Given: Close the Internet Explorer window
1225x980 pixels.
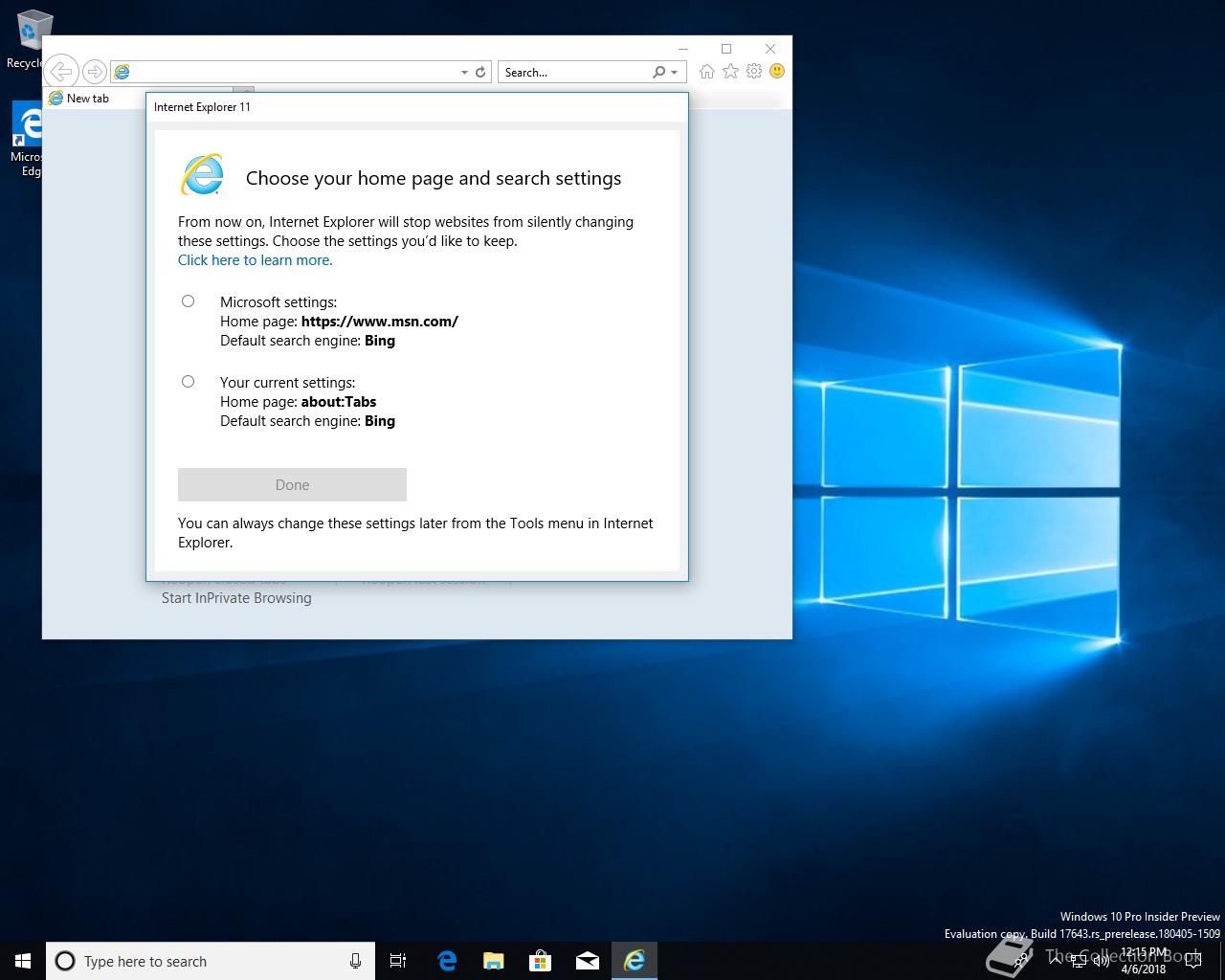Looking at the screenshot, I should (x=770, y=49).
